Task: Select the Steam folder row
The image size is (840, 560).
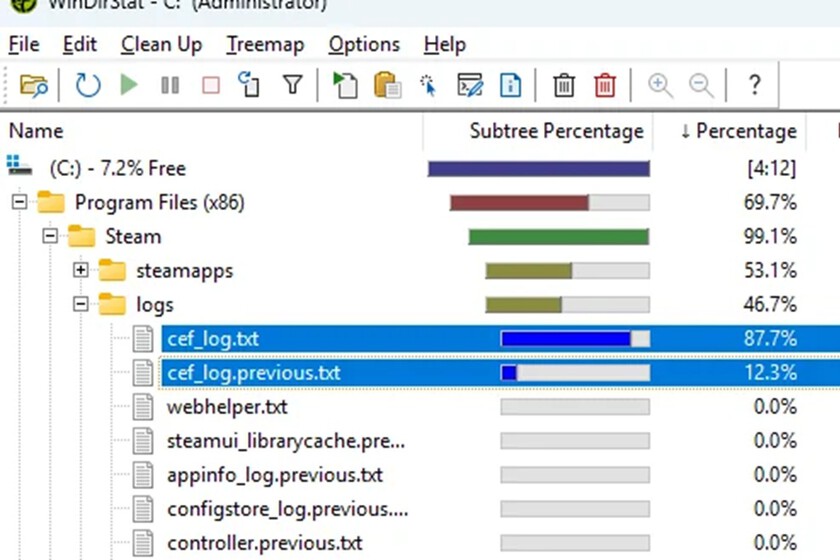Action: [420, 236]
